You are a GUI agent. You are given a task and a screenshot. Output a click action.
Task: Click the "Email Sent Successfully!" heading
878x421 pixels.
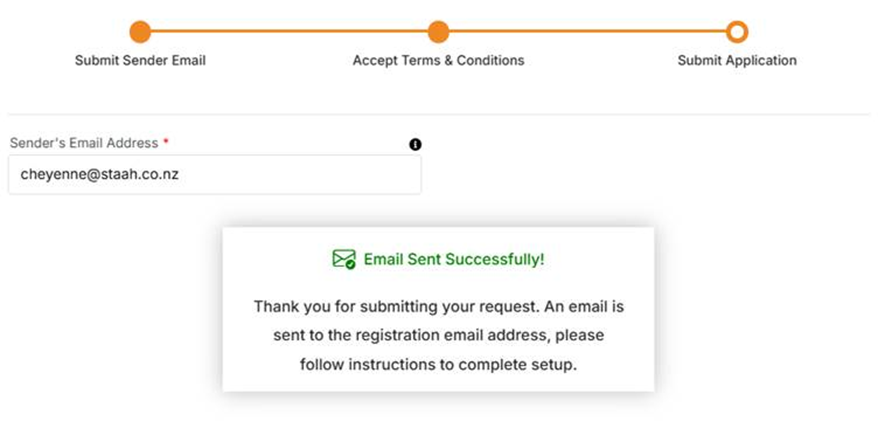click(x=454, y=260)
